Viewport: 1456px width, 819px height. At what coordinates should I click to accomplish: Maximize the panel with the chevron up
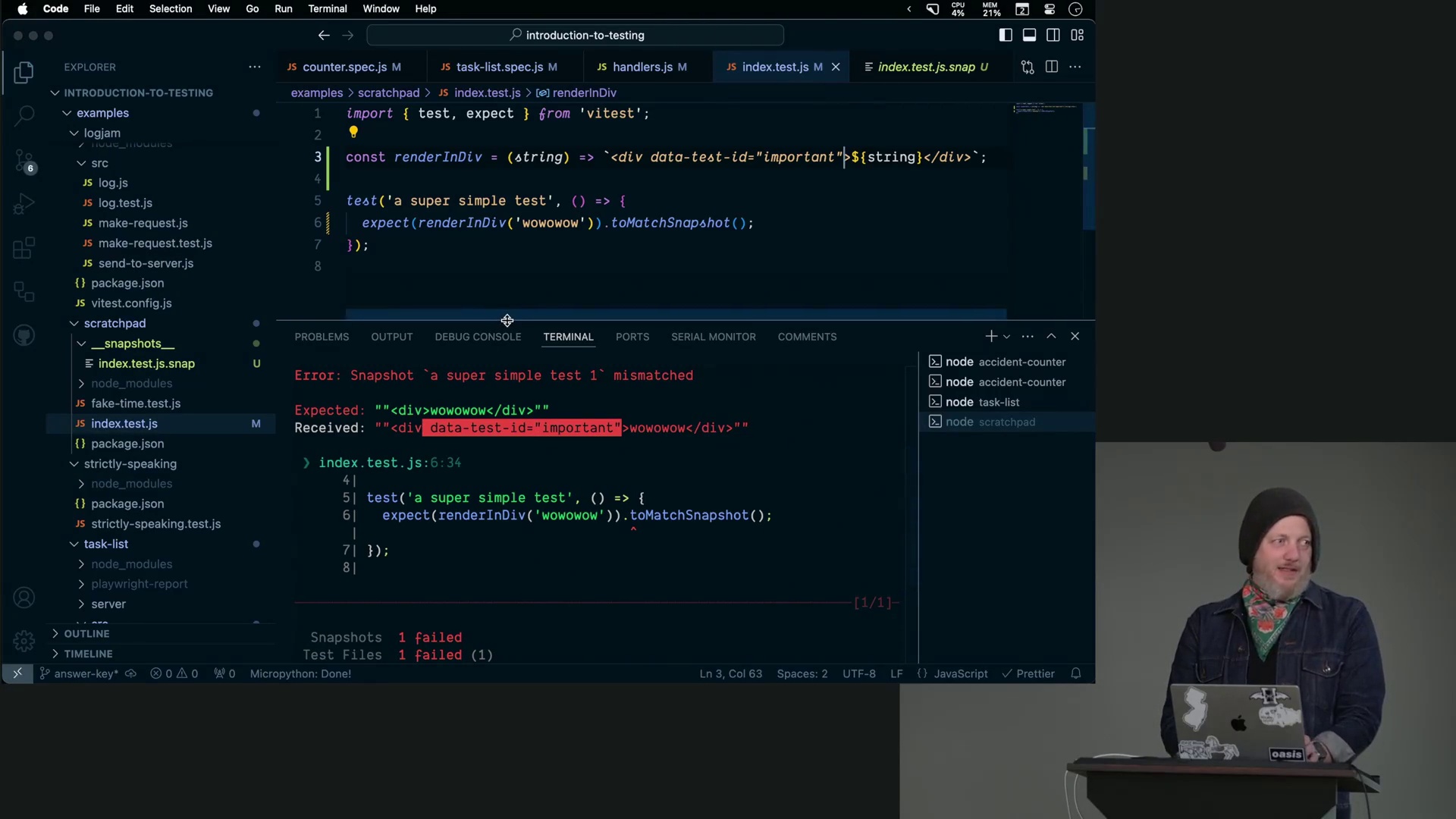[x=1051, y=336]
